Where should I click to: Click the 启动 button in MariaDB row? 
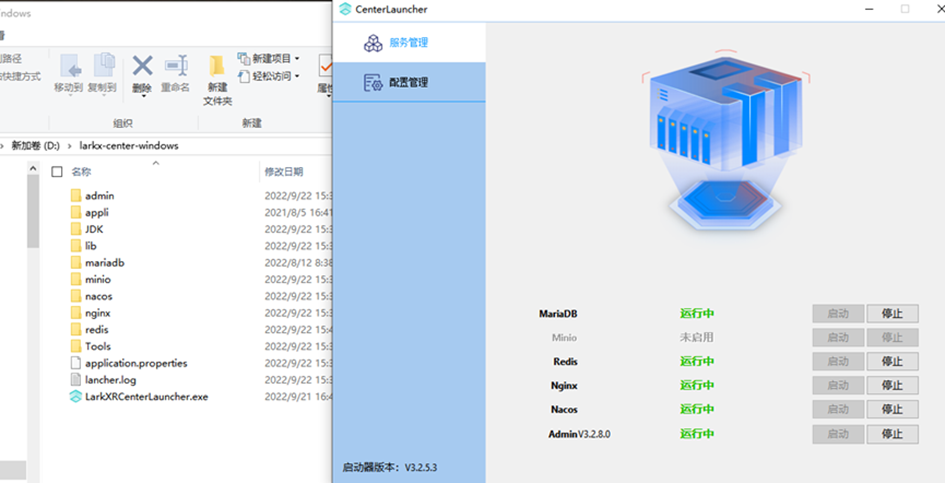click(838, 314)
